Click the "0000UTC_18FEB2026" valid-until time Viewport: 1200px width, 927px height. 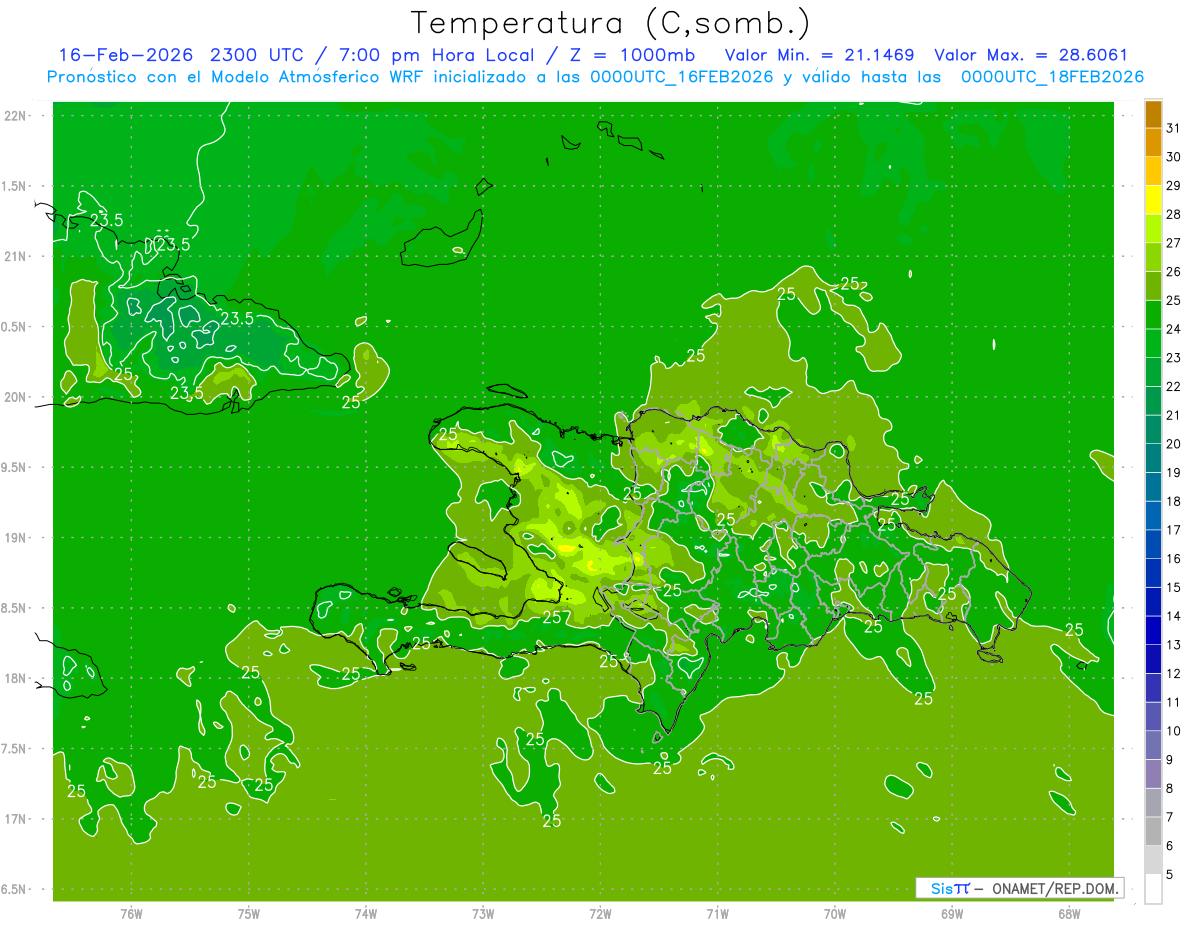pyautogui.click(x=1052, y=77)
